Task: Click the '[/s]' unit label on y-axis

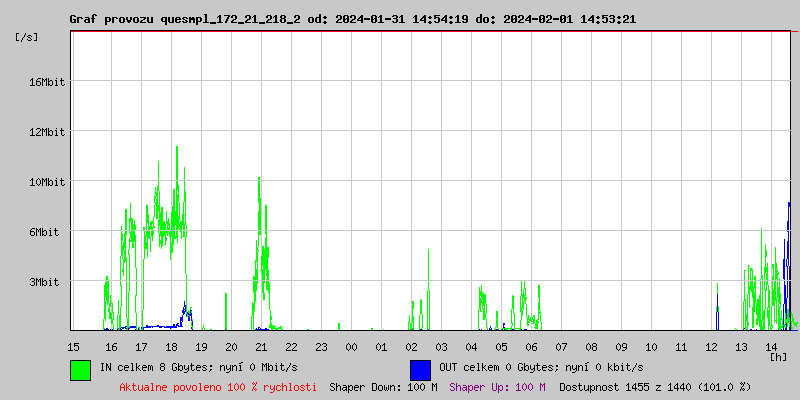Action: point(27,37)
